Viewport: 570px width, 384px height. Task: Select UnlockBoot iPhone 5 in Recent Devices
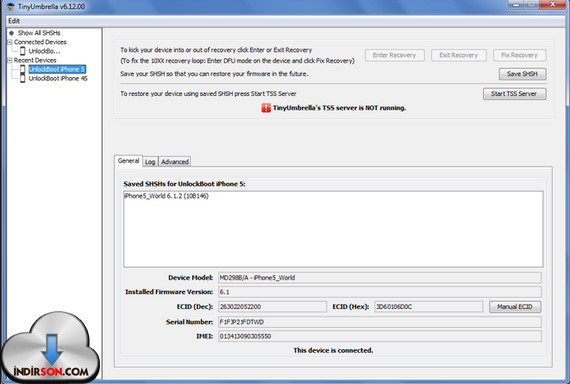(x=57, y=69)
